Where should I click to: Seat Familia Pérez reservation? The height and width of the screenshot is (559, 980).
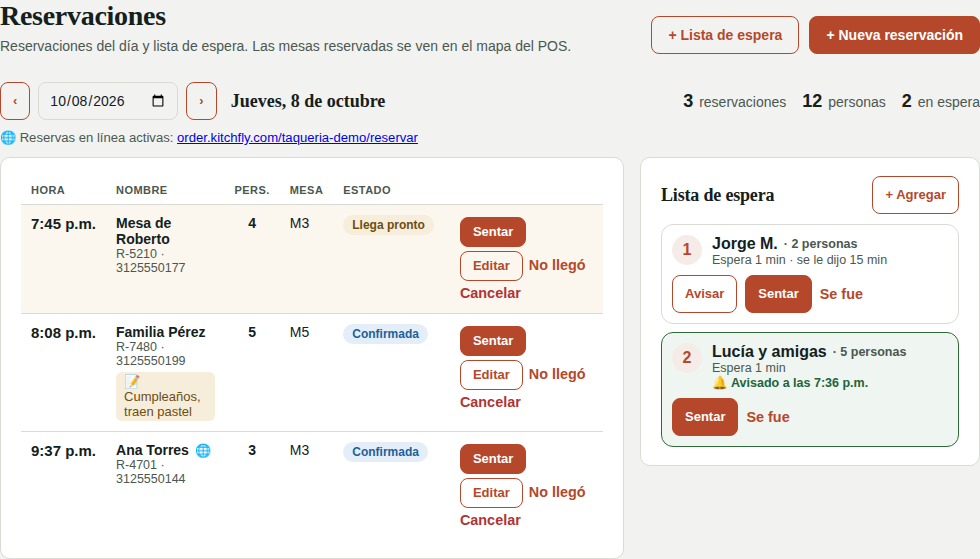[x=492, y=341]
